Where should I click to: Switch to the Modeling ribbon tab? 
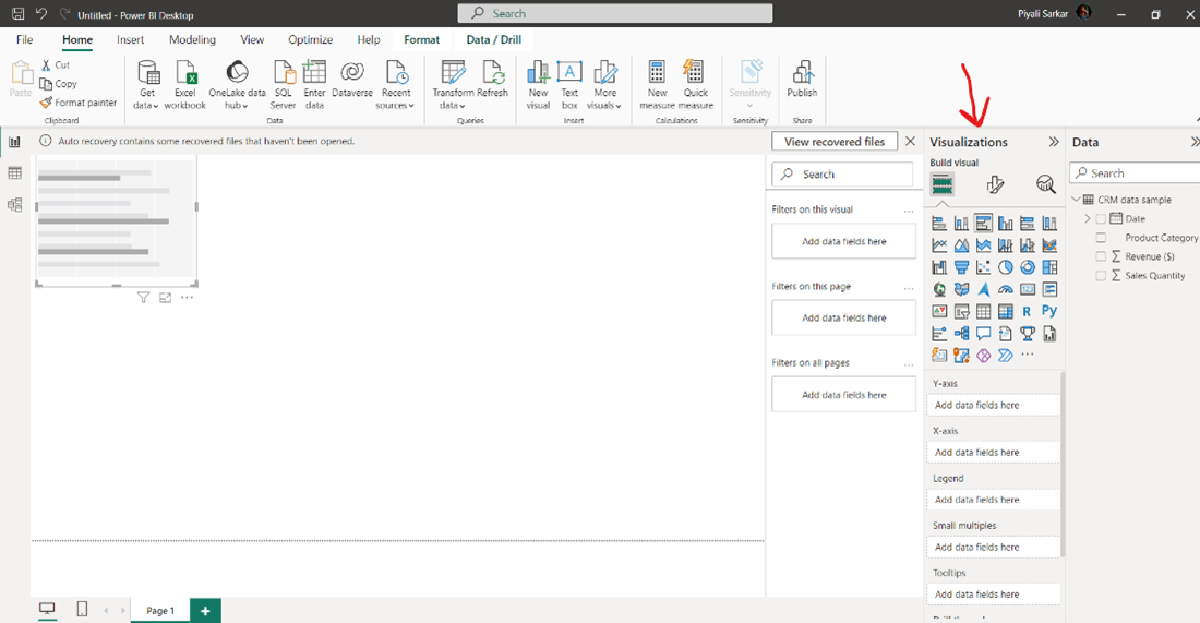pos(192,40)
